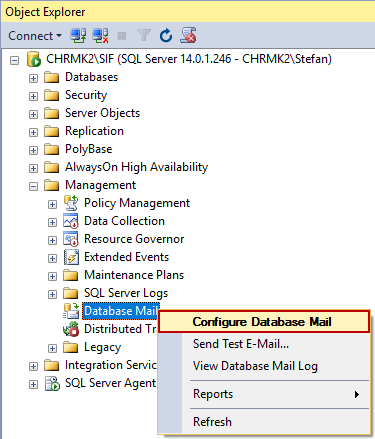Select the Policy Management label
This screenshot has height=439, width=375.
tap(137, 203)
